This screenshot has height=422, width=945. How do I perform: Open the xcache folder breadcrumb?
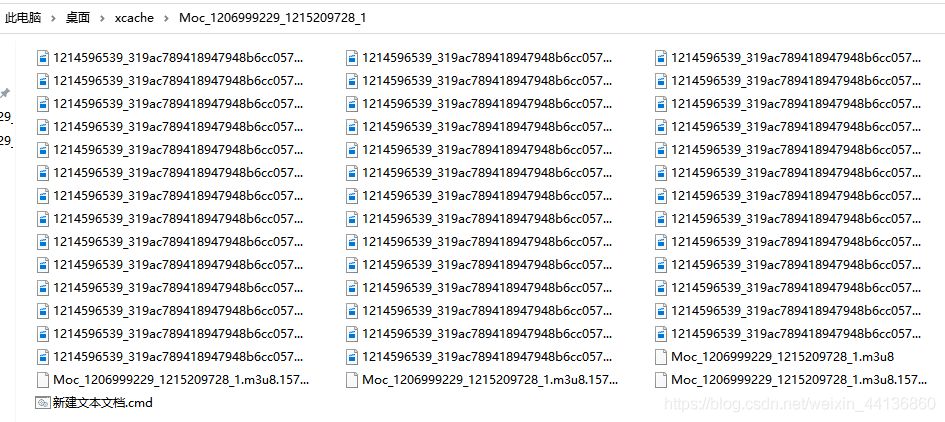[134, 18]
